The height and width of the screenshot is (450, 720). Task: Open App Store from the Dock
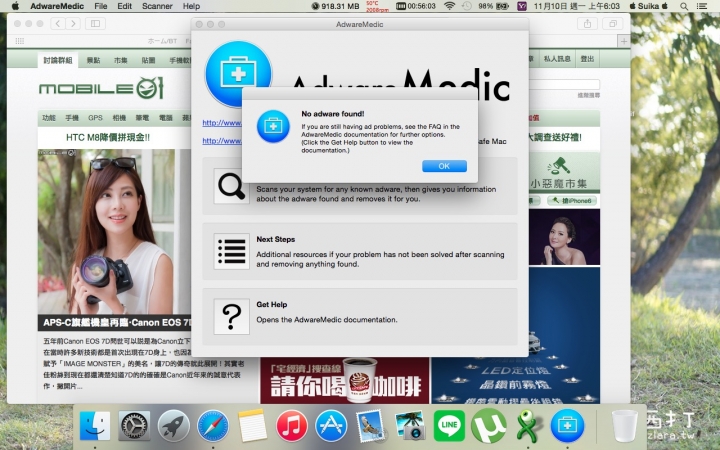tap(331, 426)
